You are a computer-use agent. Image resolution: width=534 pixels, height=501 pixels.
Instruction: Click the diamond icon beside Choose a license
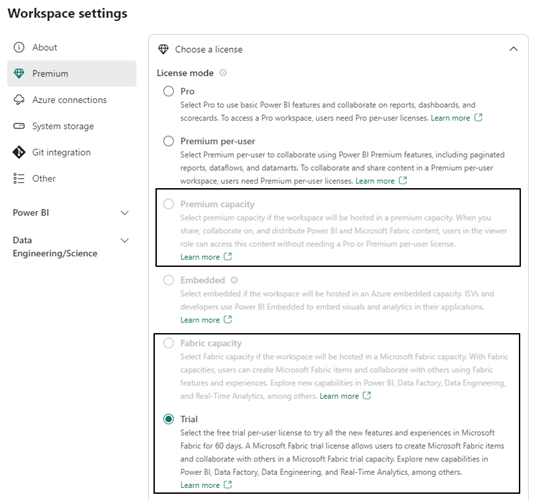click(x=163, y=49)
